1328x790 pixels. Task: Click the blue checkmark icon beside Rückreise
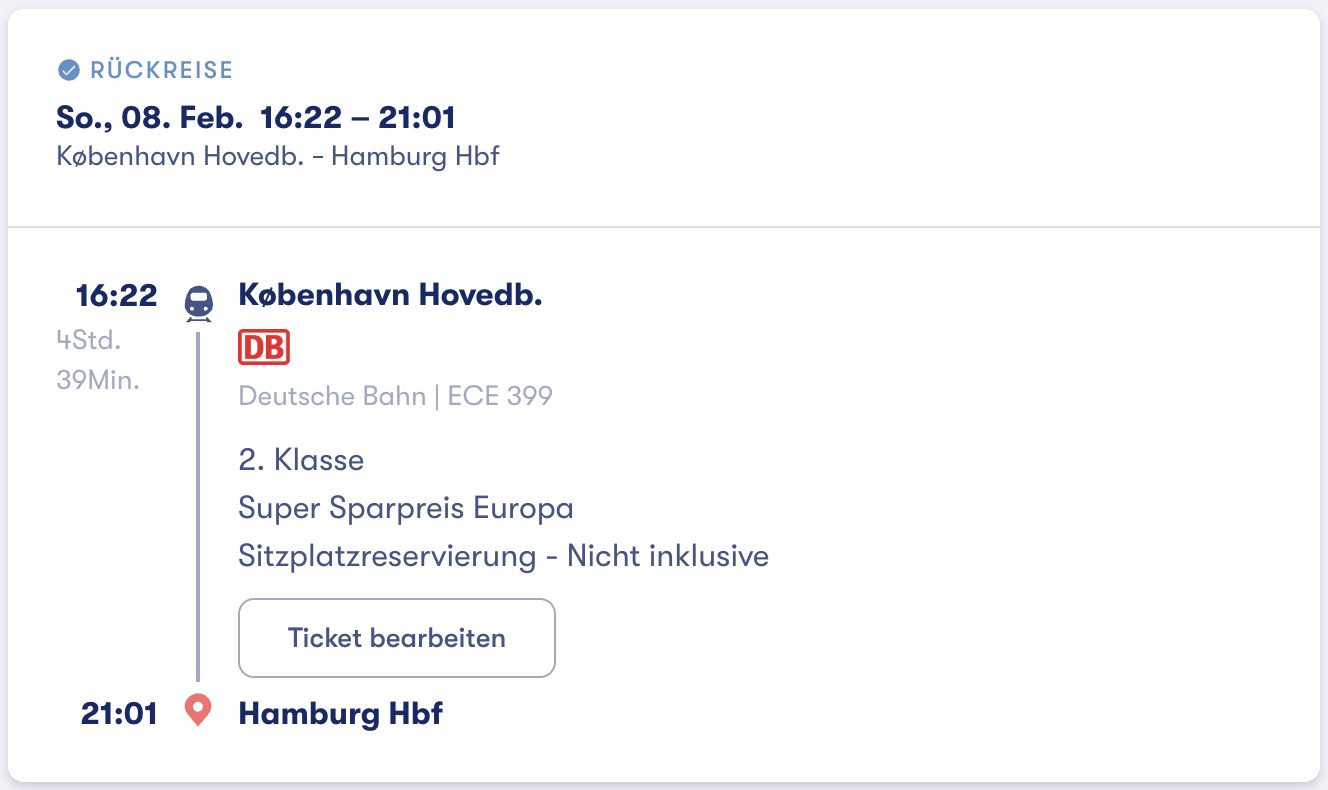point(69,70)
